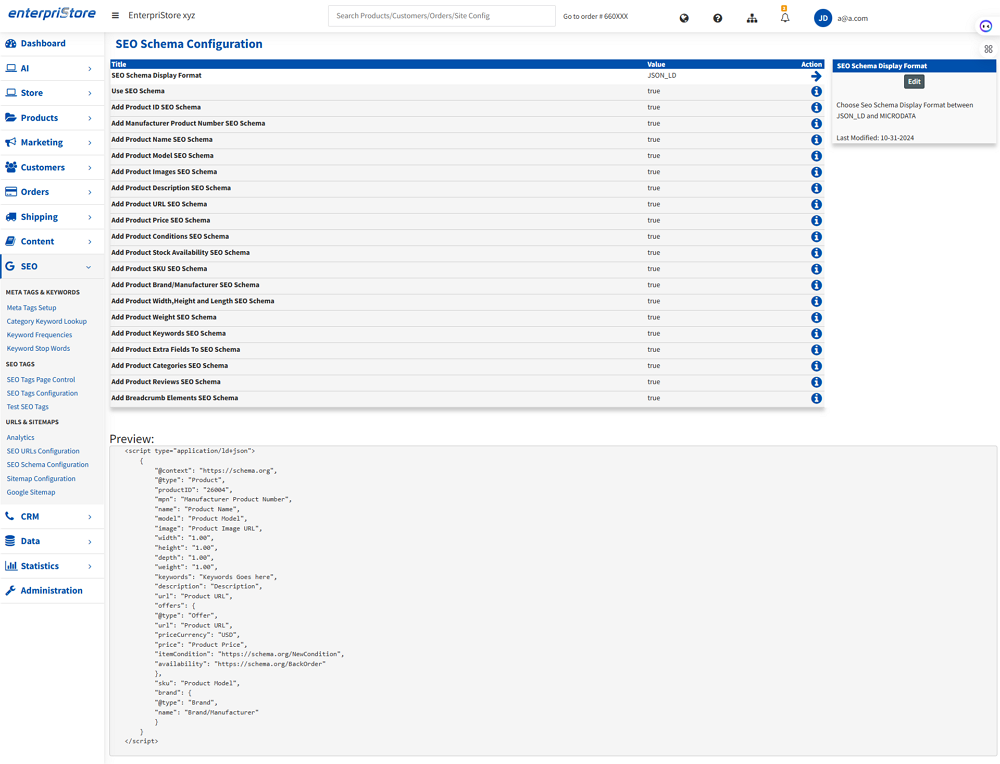
Task: Open the sitemap hierarchy icon in header
Action: click(x=751, y=18)
